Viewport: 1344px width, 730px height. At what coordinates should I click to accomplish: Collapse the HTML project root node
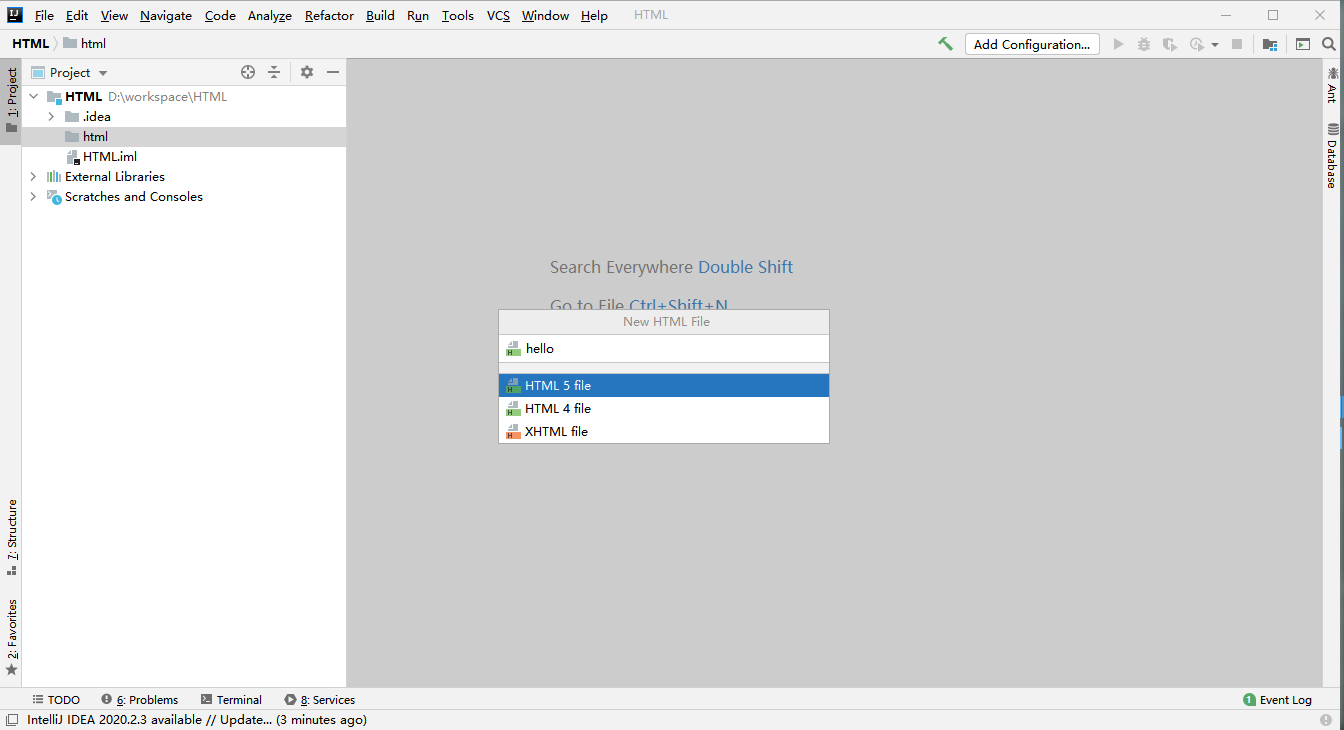[x=33, y=97]
